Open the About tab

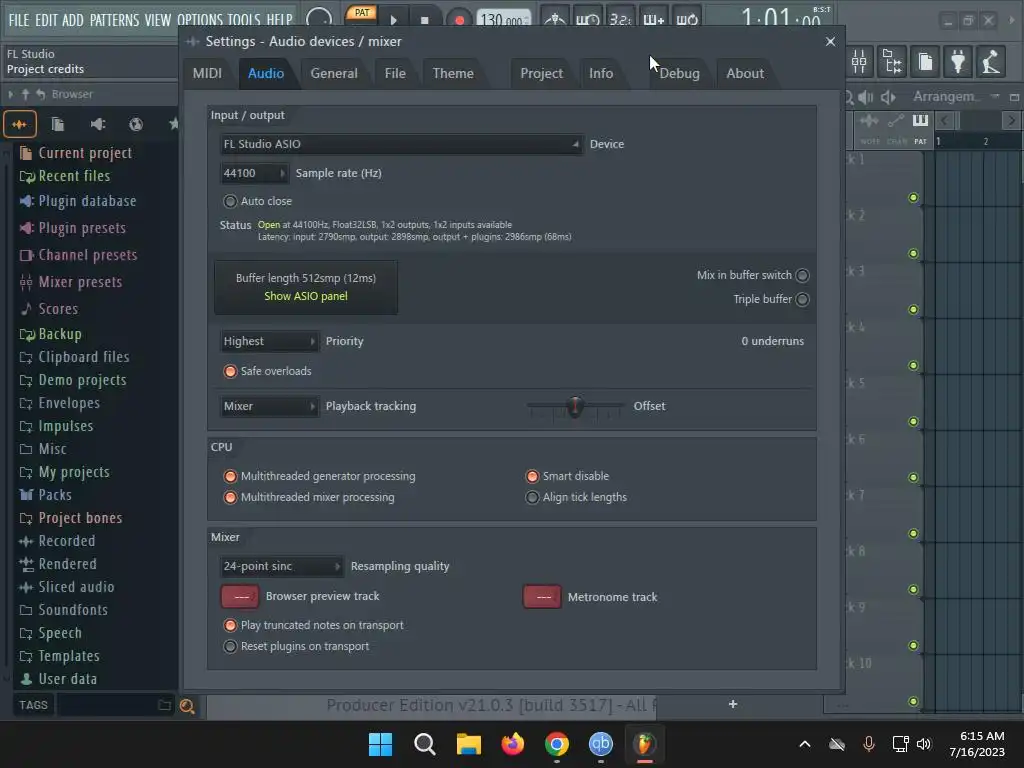(x=745, y=73)
